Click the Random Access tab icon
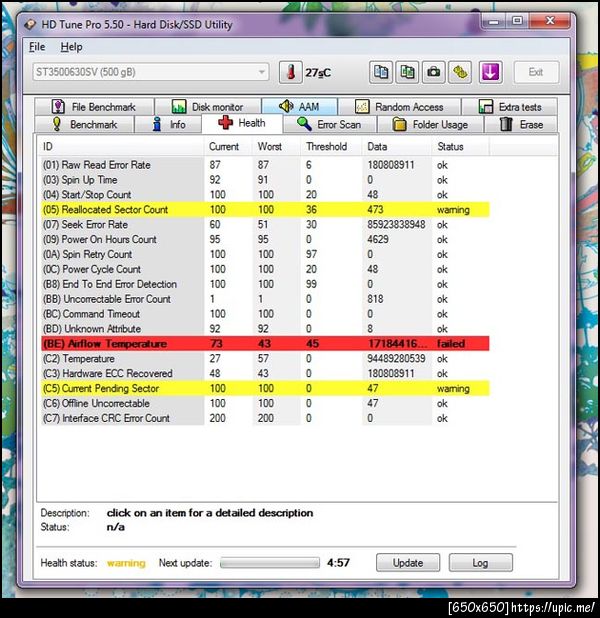This screenshot has width=600, height=618. tap(362, 106)
